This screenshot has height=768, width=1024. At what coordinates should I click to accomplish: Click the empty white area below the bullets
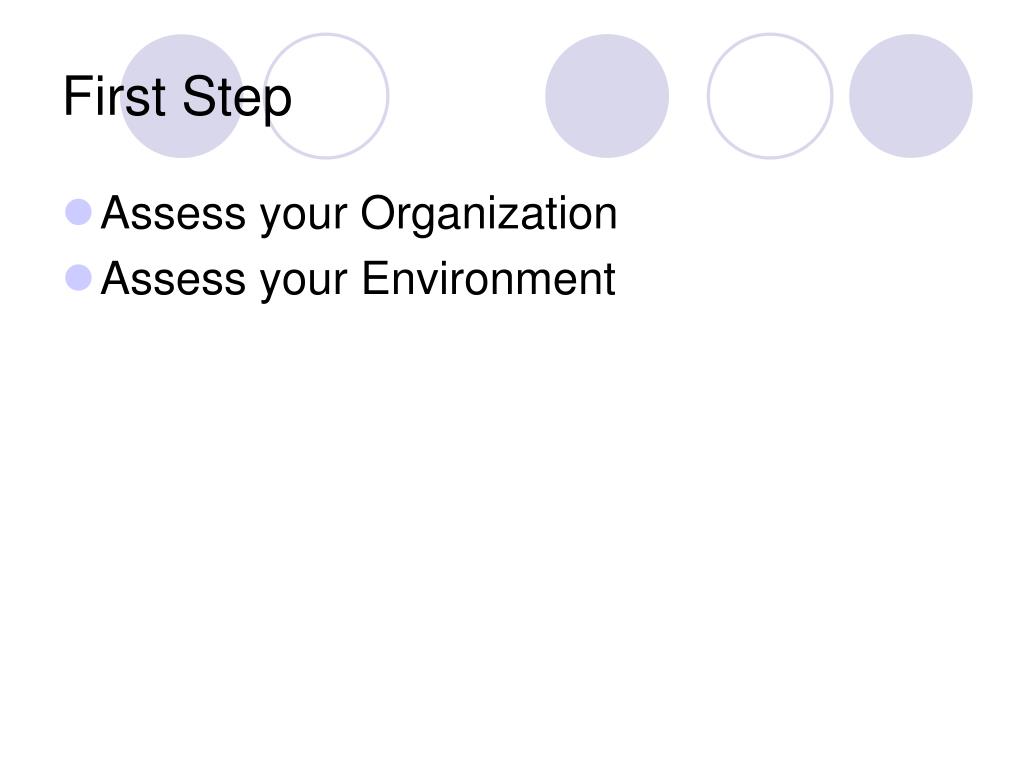click(512, 522)
